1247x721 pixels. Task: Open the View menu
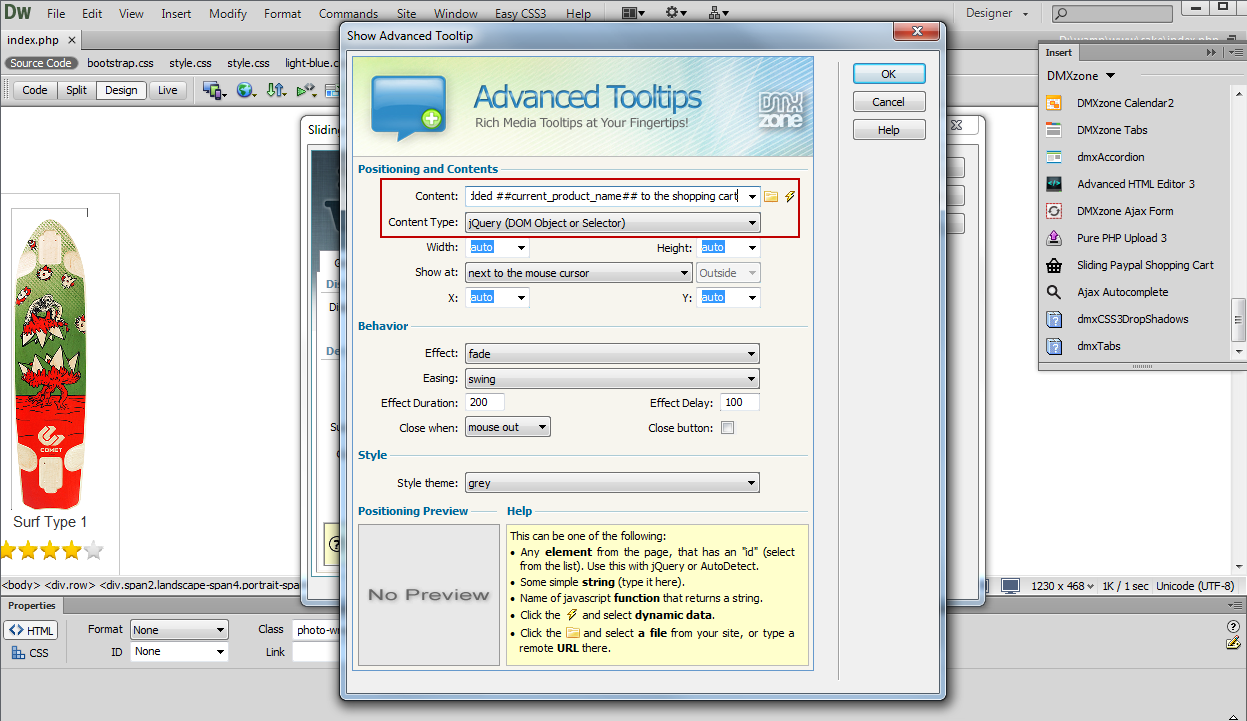pos(131,14)
